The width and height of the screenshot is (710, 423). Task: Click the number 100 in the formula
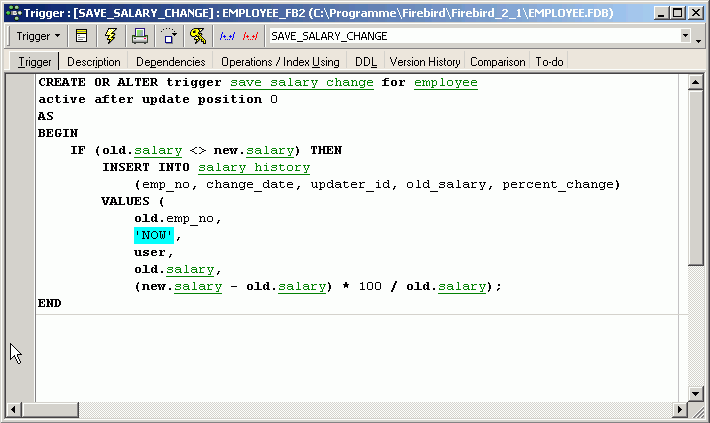click(x=370, y=287)
